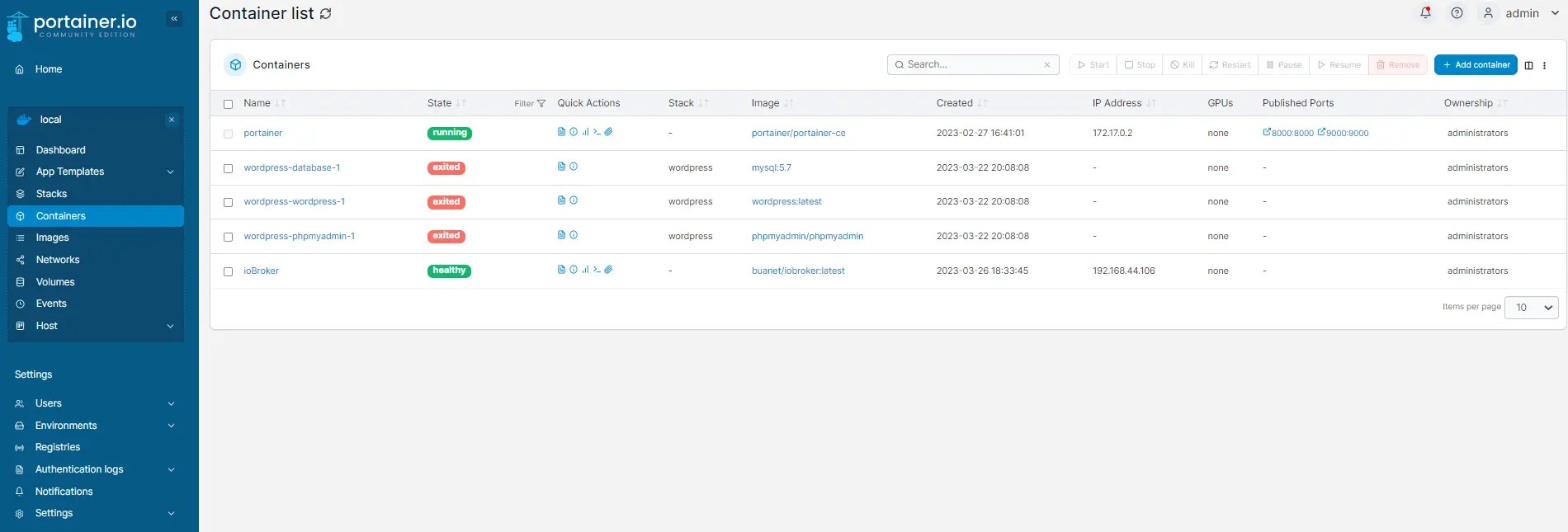Open the buanet/iobroker:latest image link
Viewport: 1568px width, 532px height.
798,271
